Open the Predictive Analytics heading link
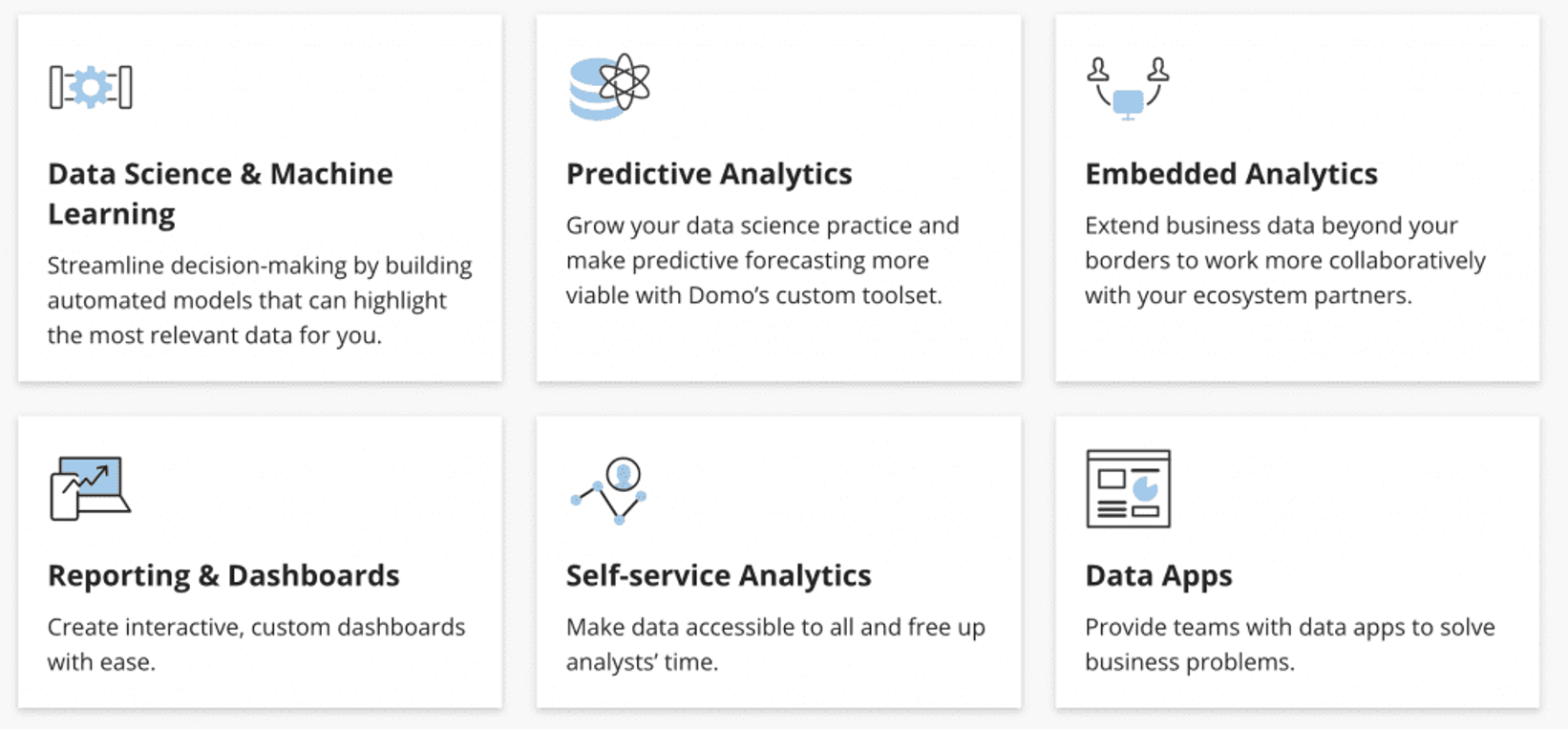1568x730 pixels. [x=710, y=174]
